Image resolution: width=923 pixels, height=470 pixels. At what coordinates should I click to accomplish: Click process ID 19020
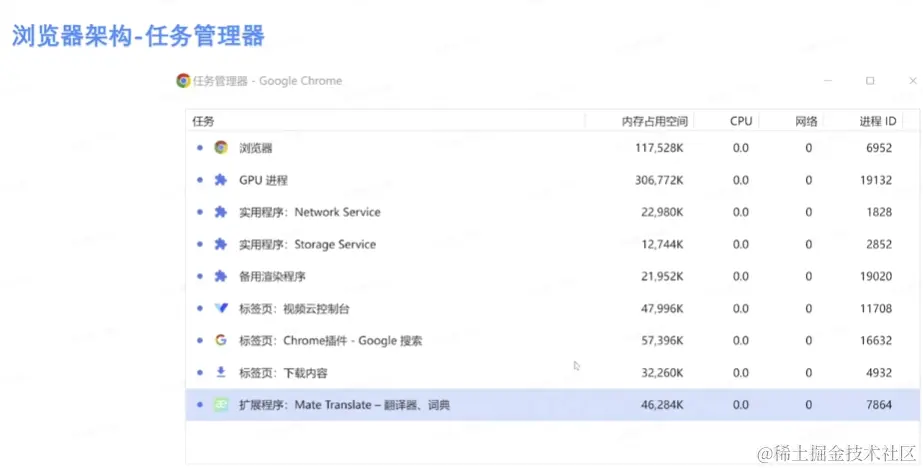coord(876,276)
